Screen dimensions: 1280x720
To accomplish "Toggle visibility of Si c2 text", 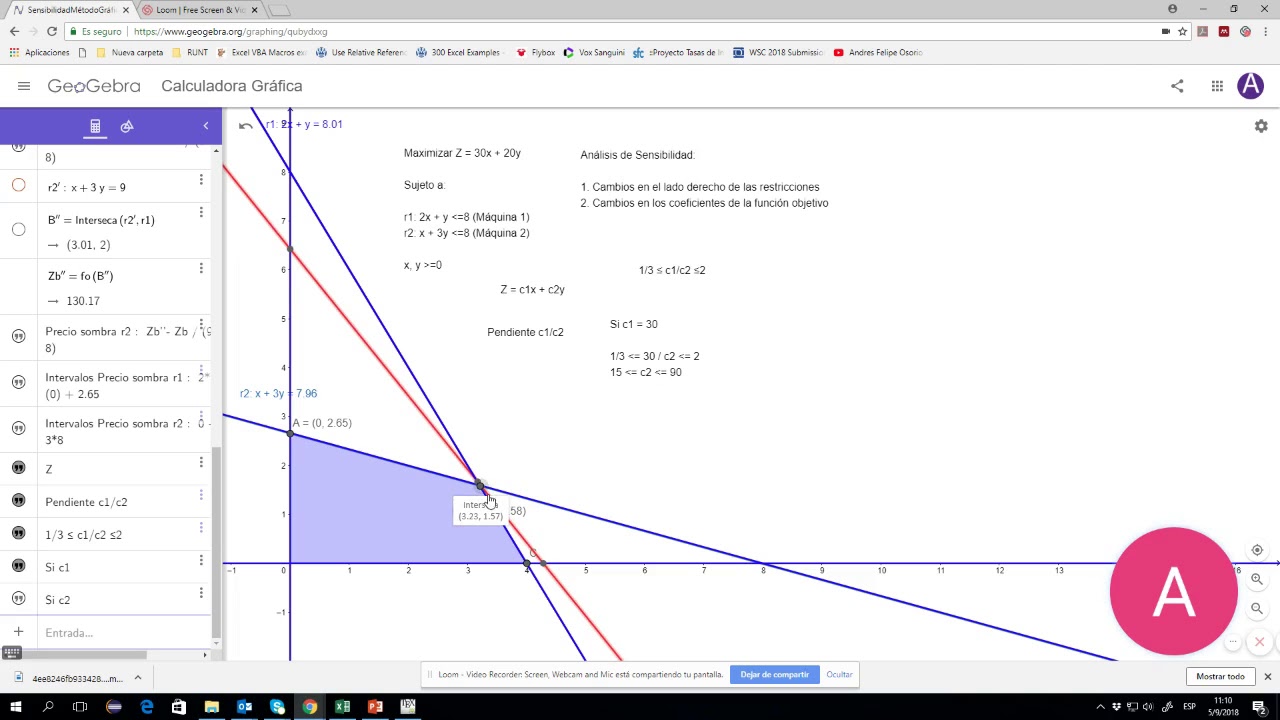I will point(18,598).
